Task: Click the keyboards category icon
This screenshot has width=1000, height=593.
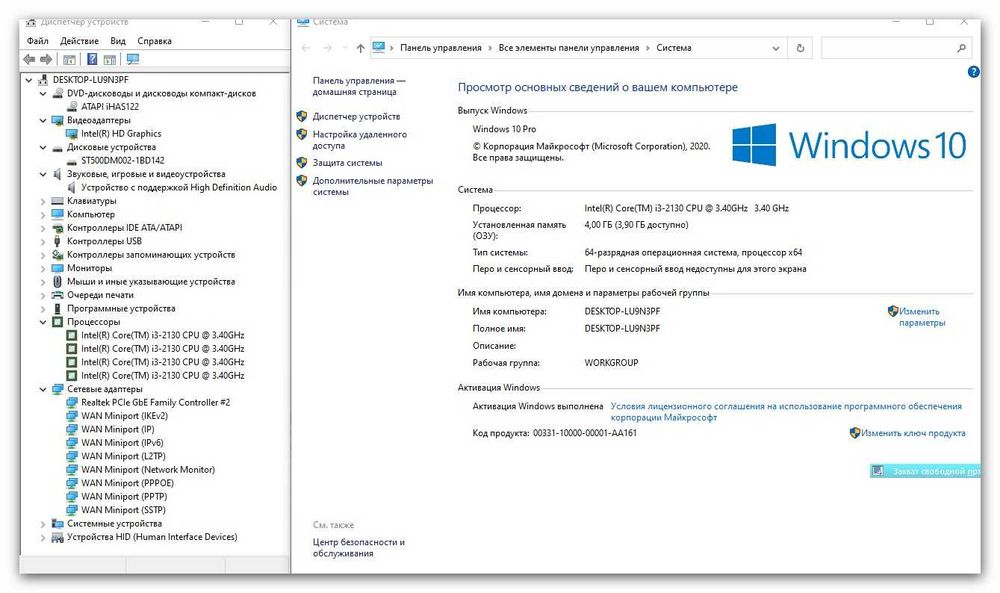Action: coord(57,201)
